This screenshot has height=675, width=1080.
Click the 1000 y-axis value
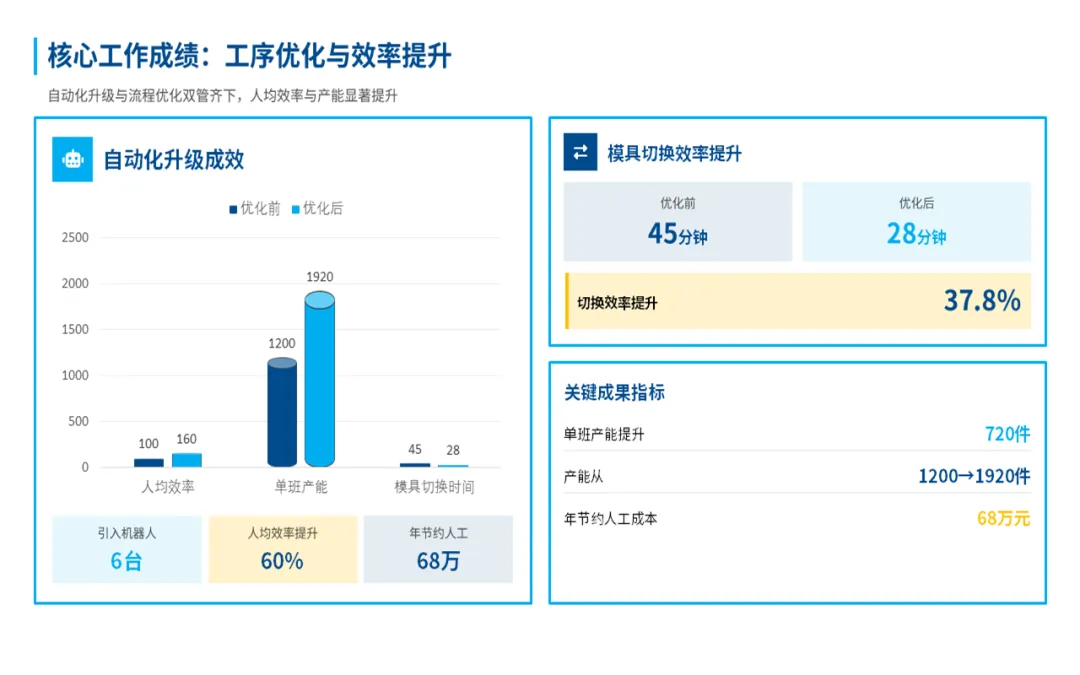tap(75, 375)
